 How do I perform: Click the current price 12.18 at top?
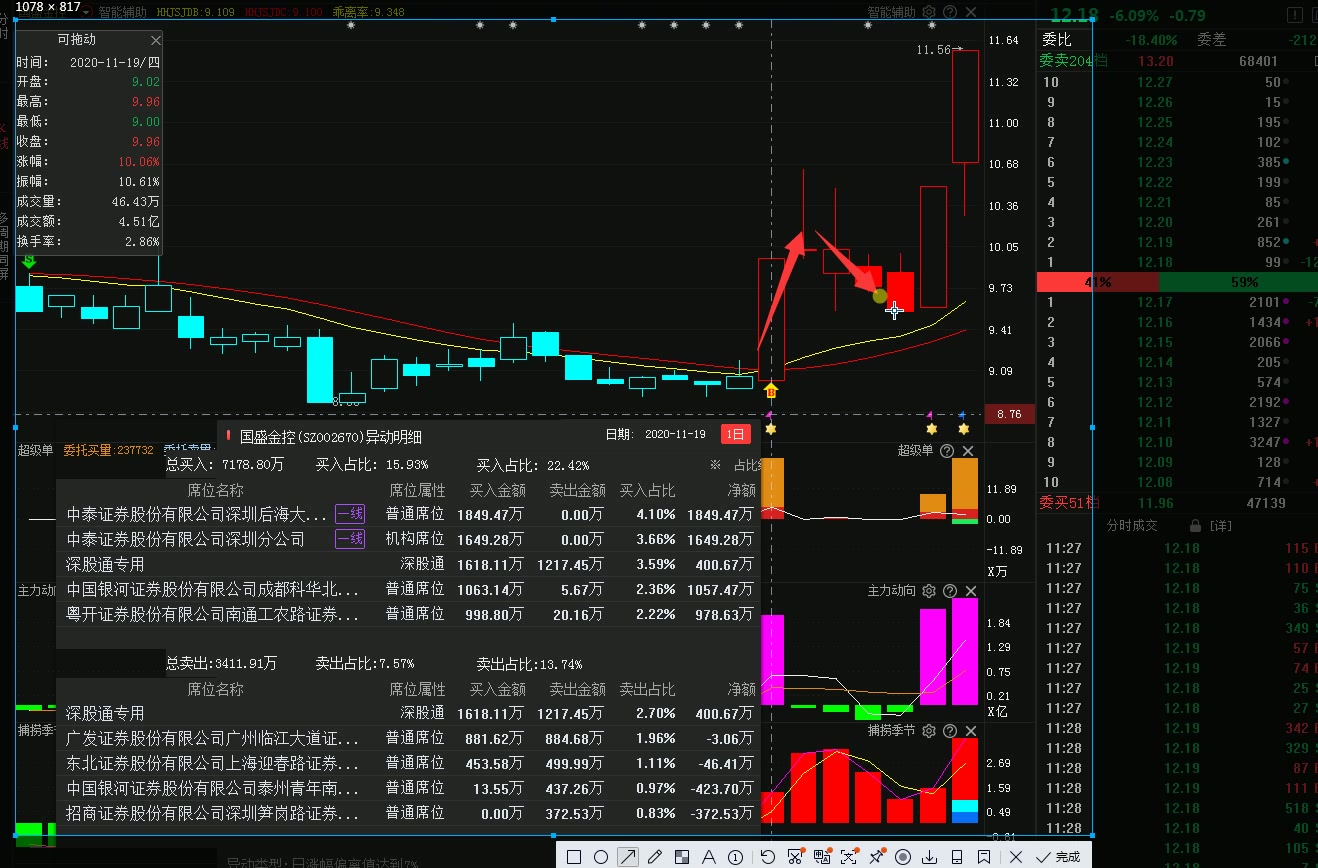pyautogui.click(x=1075, y=15)
